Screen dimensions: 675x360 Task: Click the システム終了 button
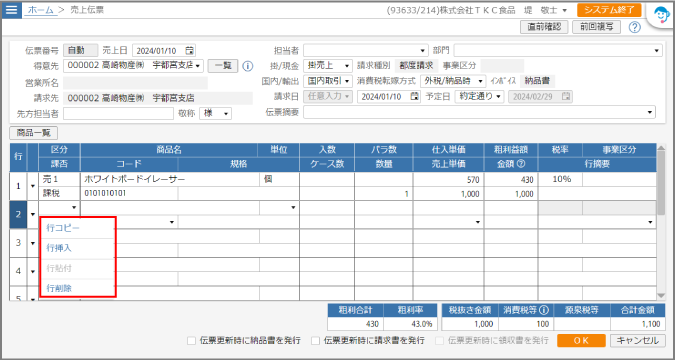pos(609,10)
